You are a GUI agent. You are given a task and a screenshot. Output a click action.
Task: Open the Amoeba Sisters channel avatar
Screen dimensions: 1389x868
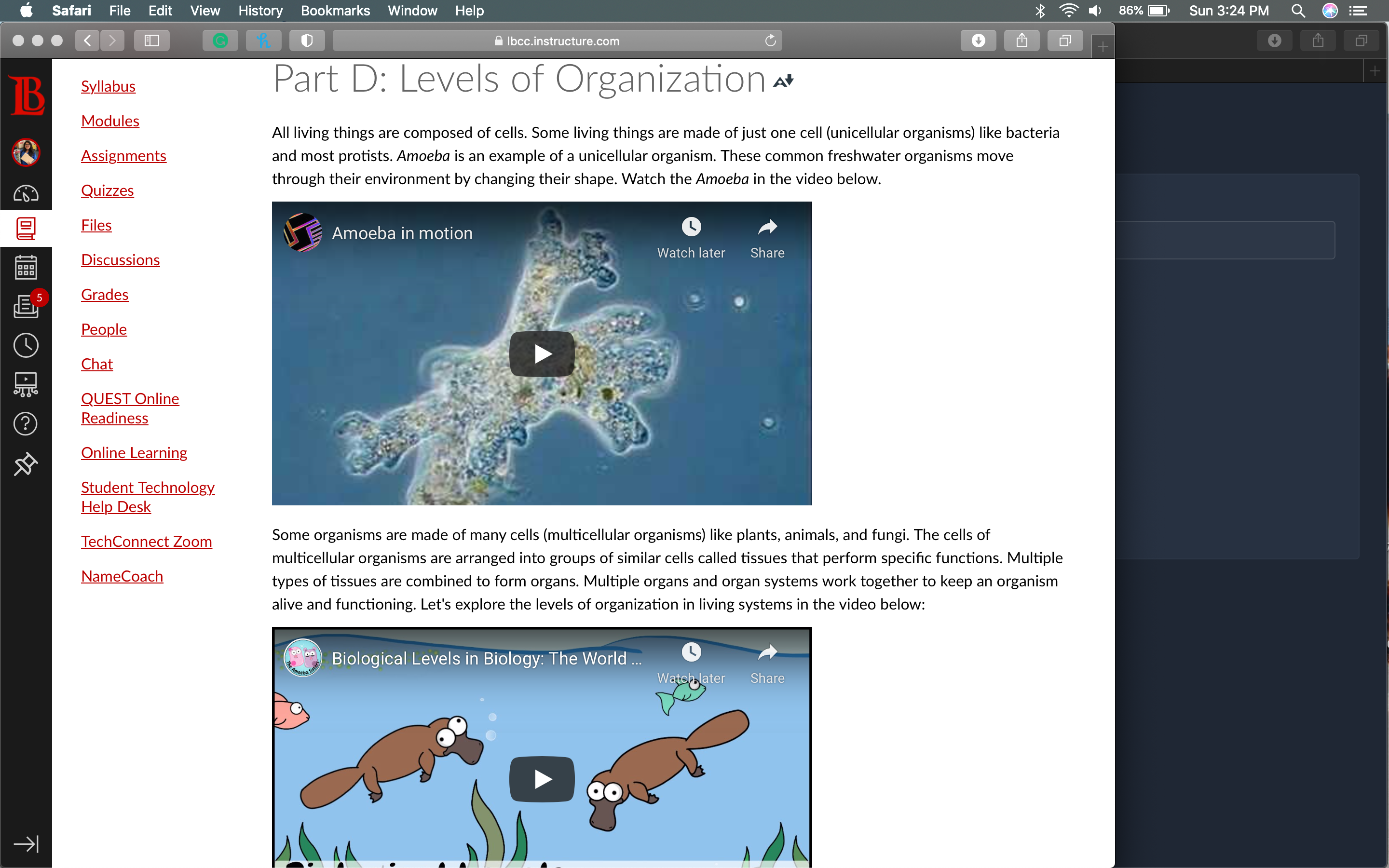(x=302, y=658)
